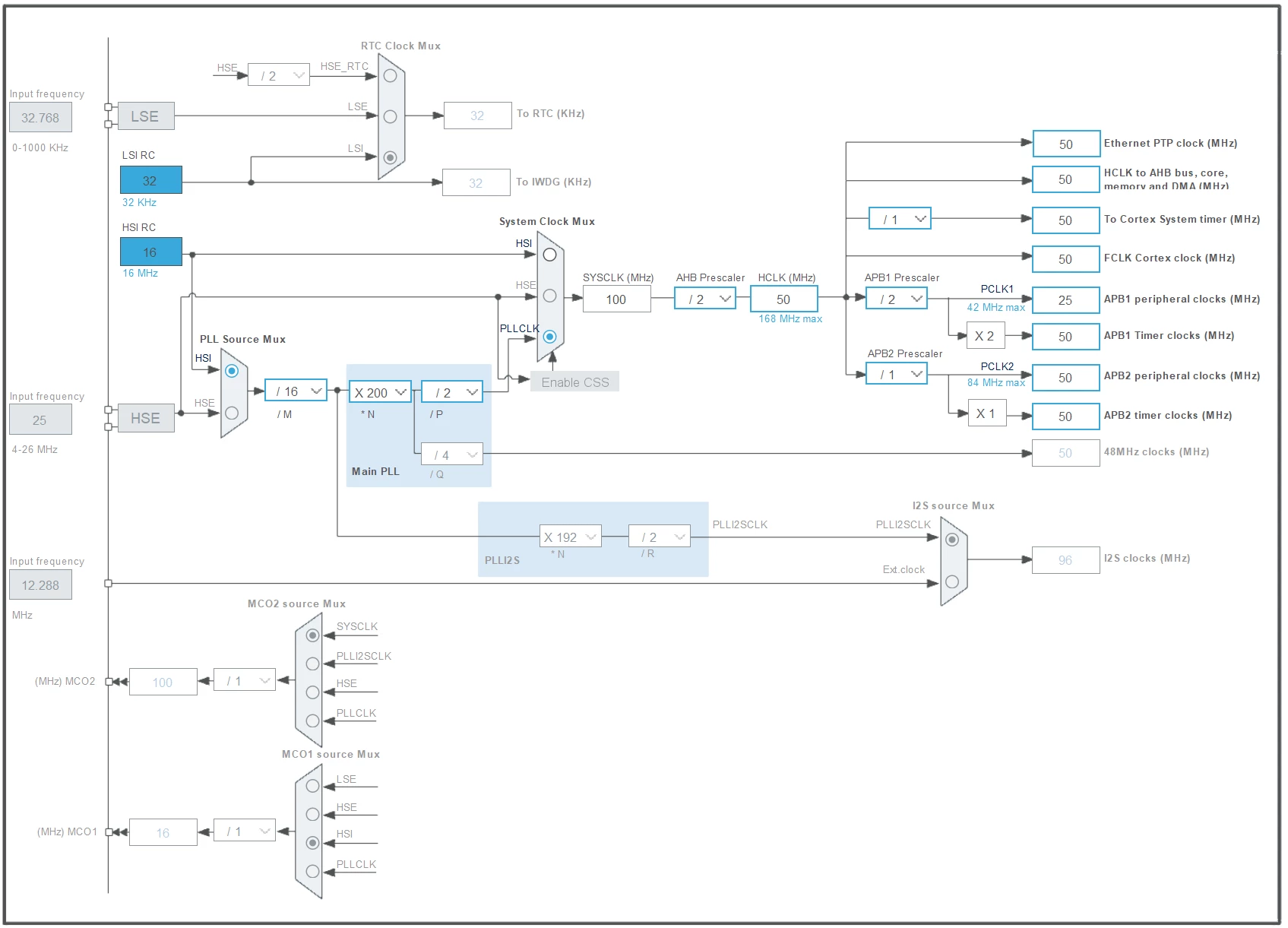The image size is (1288, 928).
Task: Open Main PLL /Q divider dropdown
Action: coord(452,454)
